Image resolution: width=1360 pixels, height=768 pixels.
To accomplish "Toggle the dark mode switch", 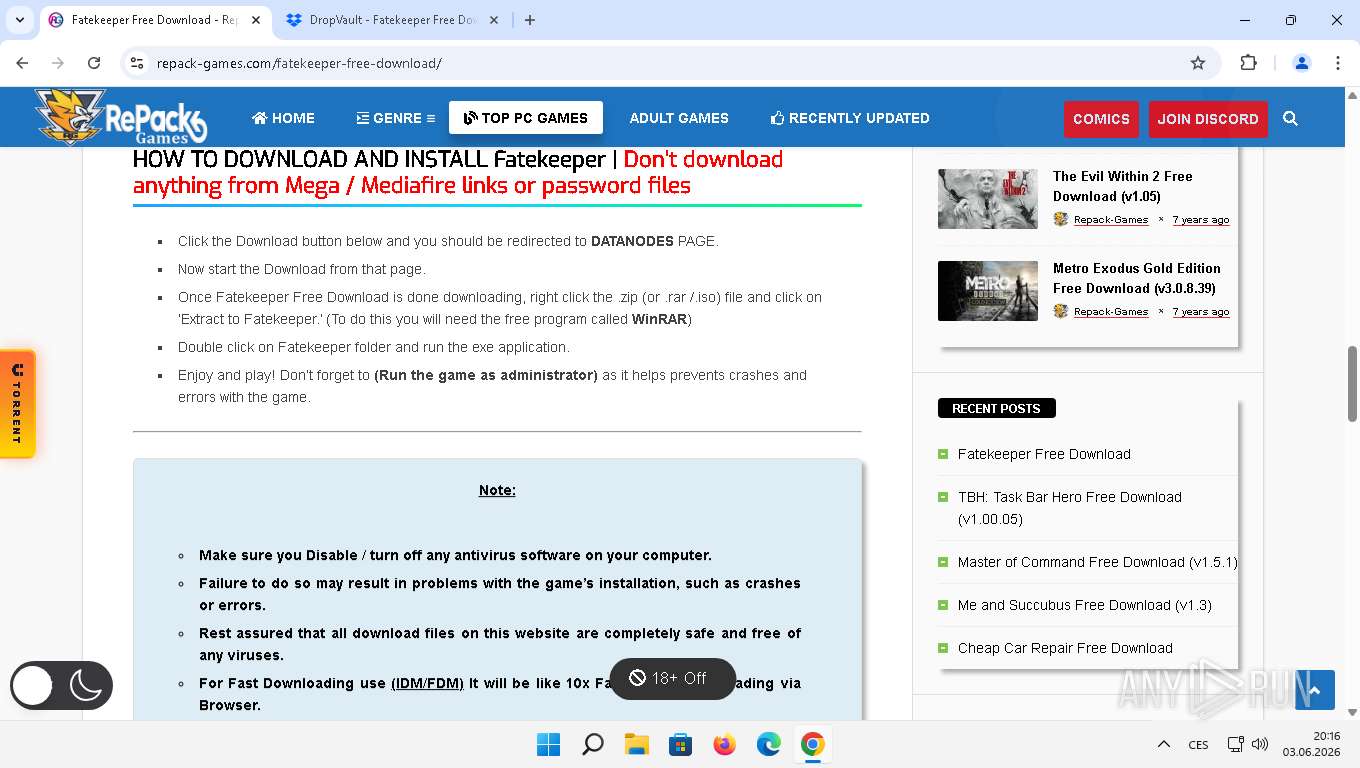I will (61, 686).
